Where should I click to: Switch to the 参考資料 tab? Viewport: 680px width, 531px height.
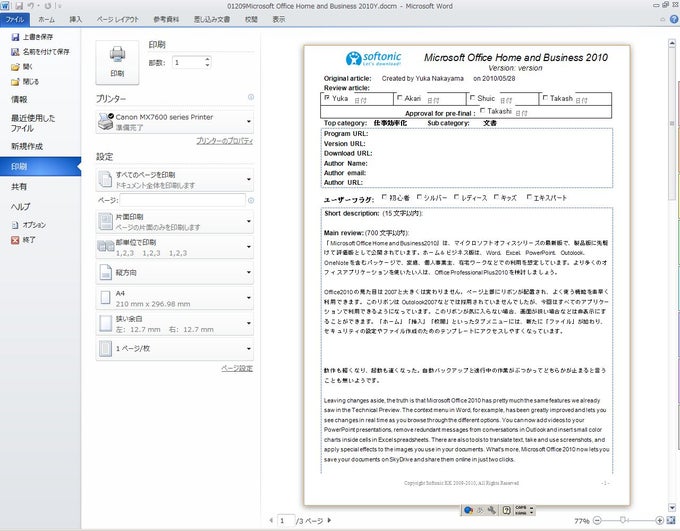[166, 20]
